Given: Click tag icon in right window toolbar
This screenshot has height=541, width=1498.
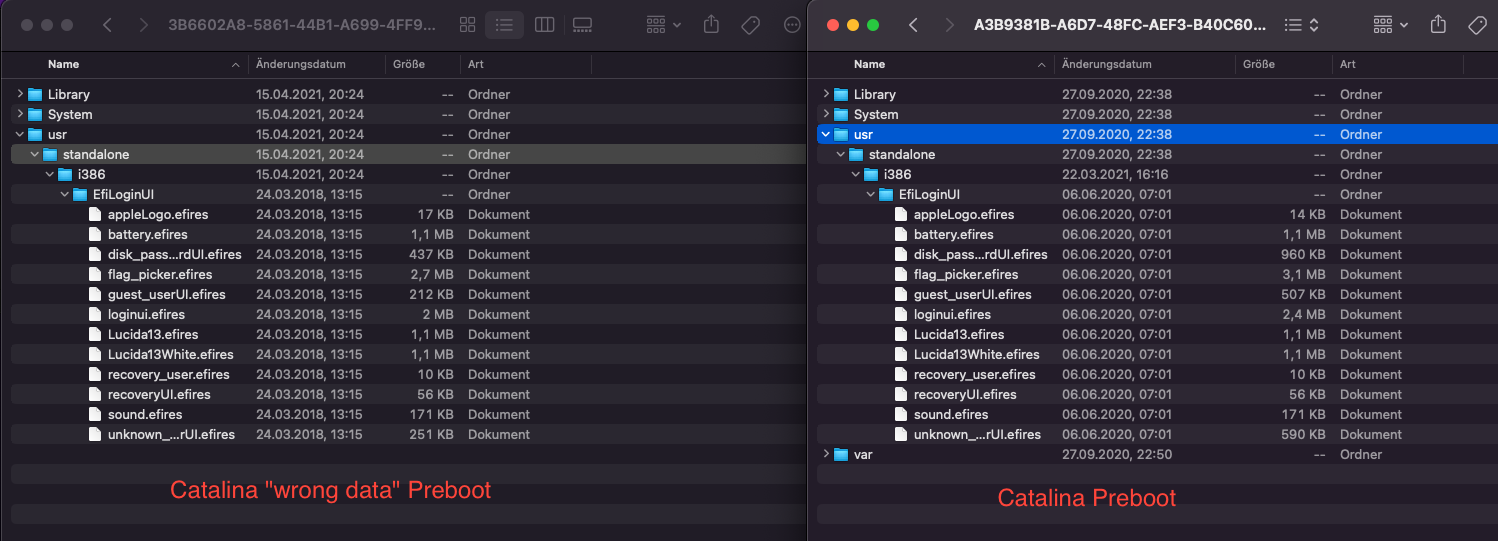Looking at the screenshot, I should point(1477,25).
